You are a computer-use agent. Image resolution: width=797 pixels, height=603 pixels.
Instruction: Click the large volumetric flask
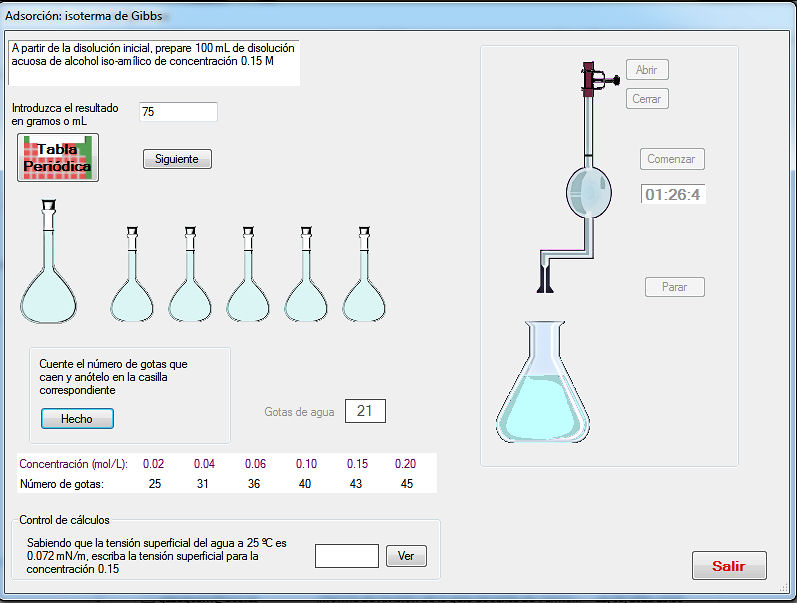48,275
